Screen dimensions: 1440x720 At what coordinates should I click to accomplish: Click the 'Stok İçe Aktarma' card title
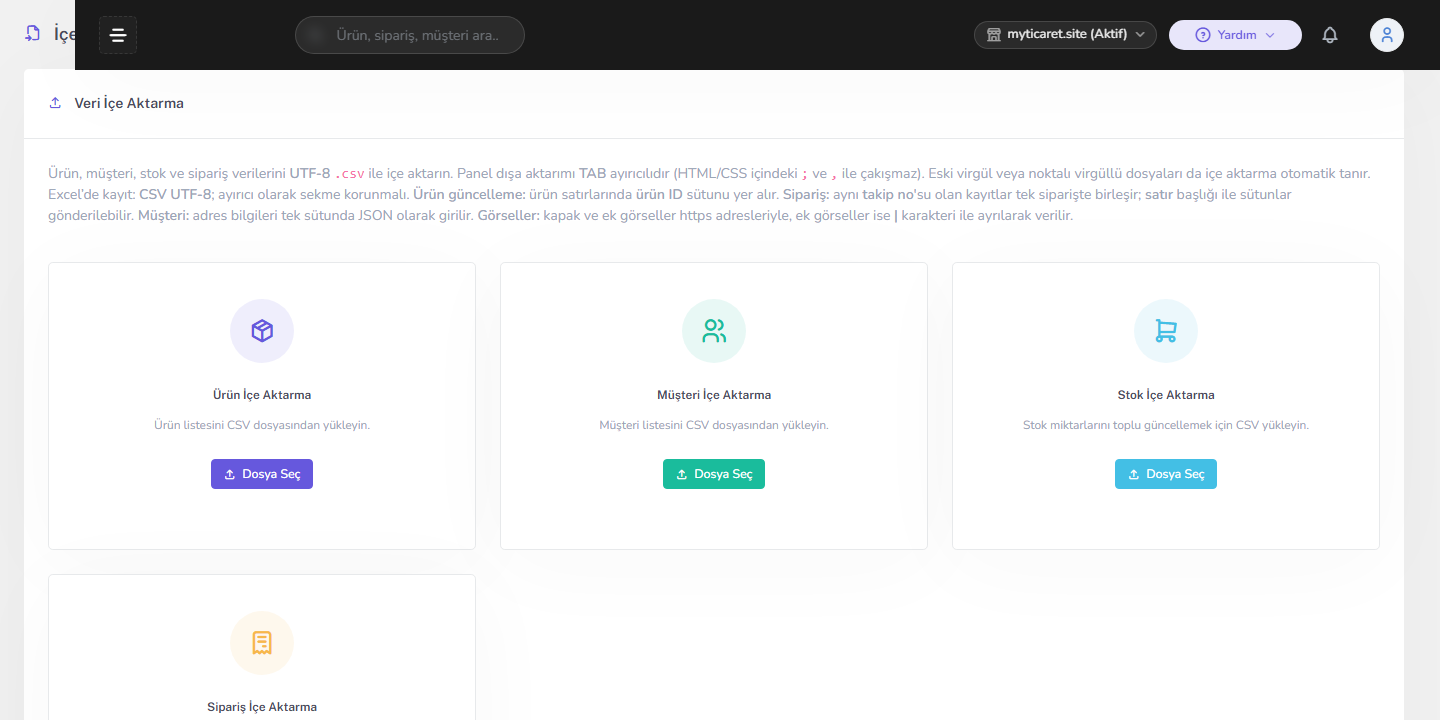[x=1166, y=395]
